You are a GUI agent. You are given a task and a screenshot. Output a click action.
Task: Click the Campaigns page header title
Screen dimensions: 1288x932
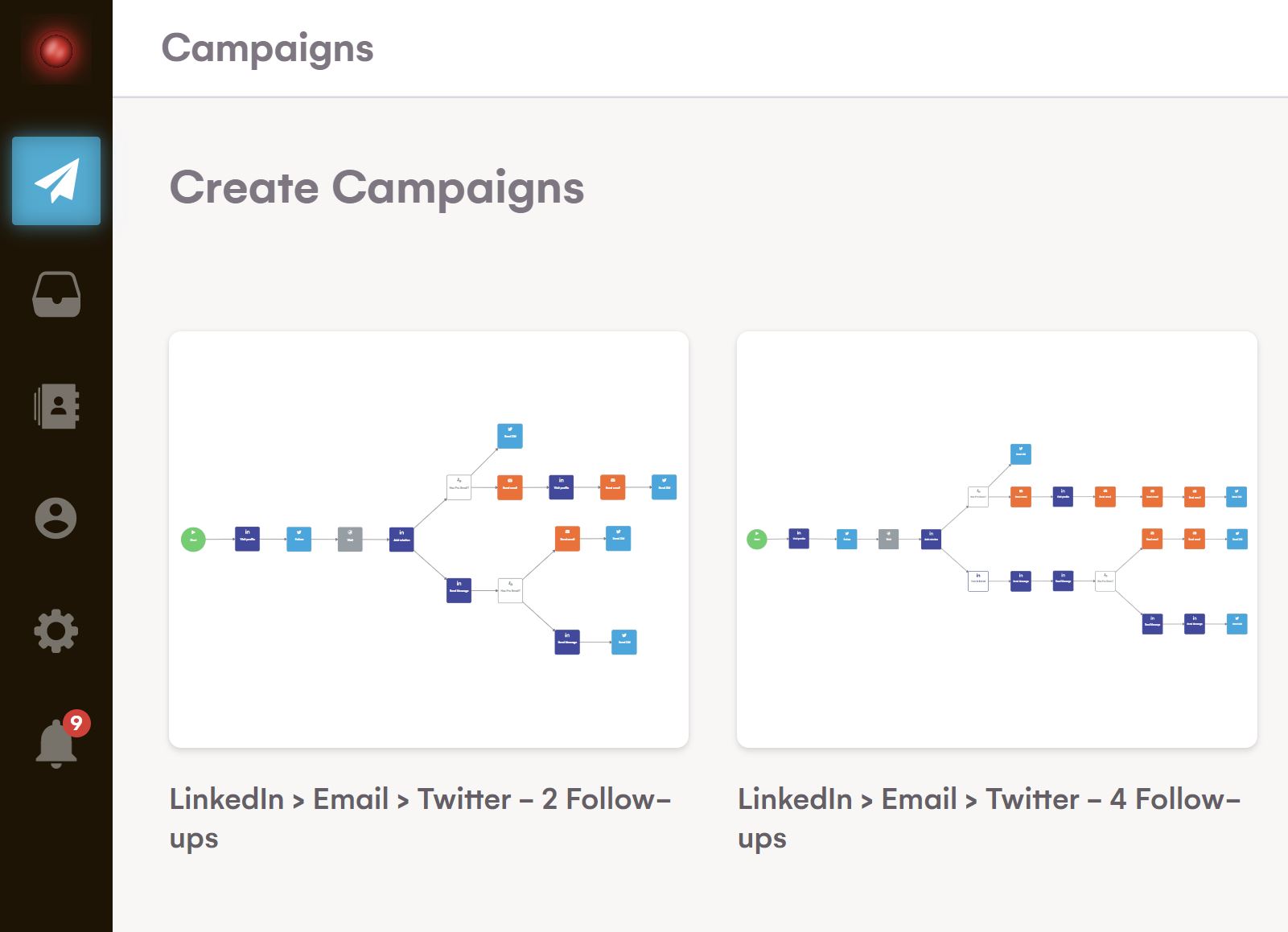267,48
